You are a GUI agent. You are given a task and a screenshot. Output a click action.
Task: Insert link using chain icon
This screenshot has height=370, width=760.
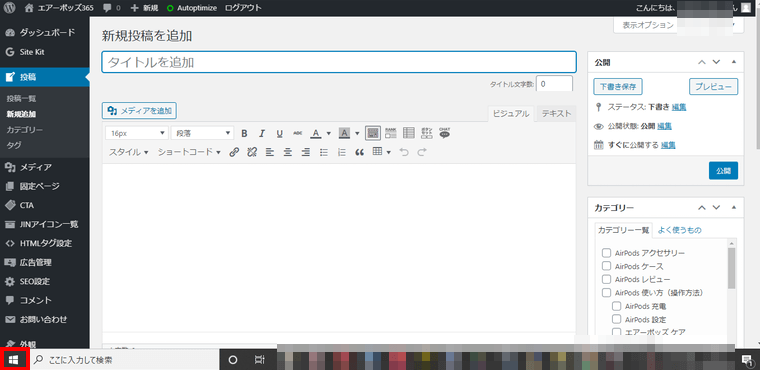(234, 152)
